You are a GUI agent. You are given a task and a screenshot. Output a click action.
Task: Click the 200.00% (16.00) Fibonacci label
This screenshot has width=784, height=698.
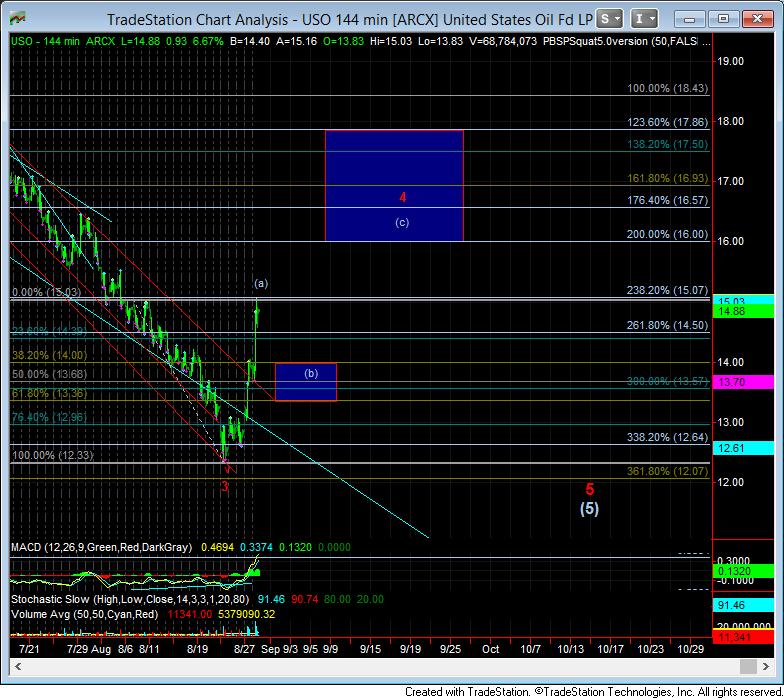[668, 234]
